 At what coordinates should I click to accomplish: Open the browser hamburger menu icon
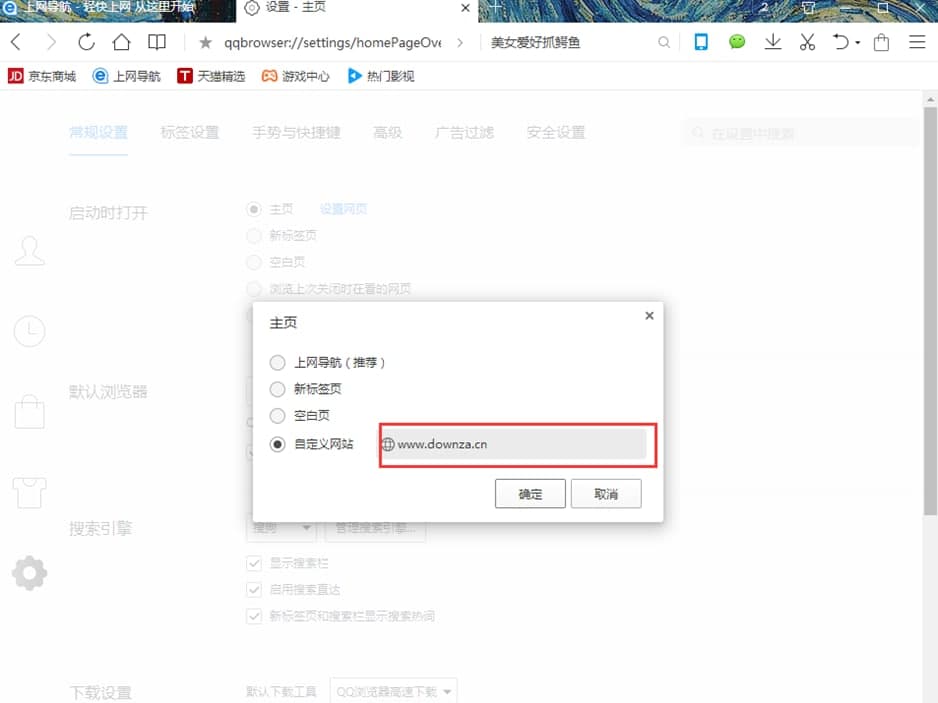pyautogui.click(x=917, y=42)
